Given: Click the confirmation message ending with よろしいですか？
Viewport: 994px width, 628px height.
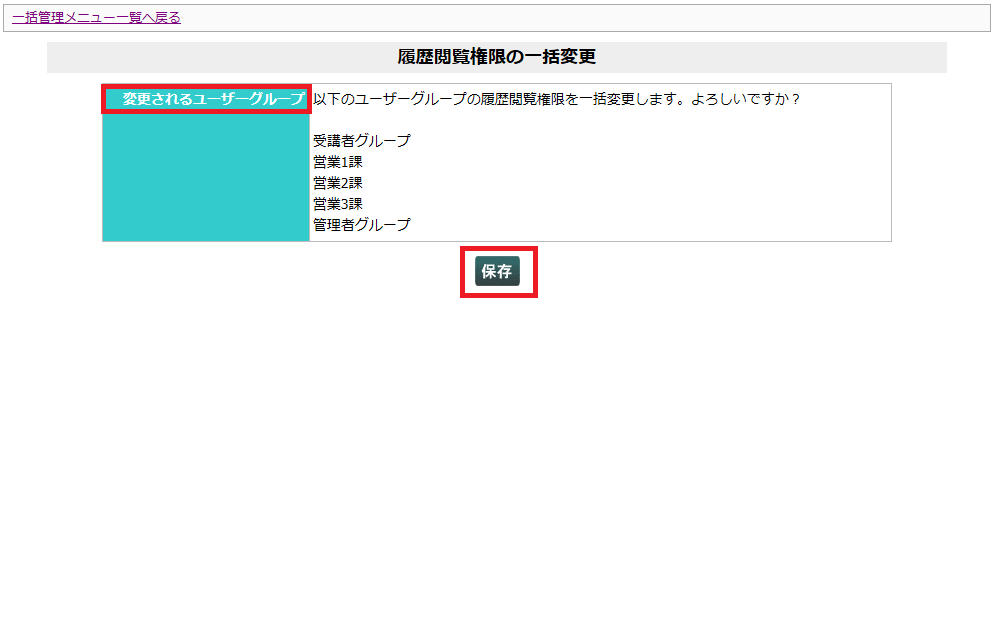Looking at the screenshot, I should click(x=557, y=99).
